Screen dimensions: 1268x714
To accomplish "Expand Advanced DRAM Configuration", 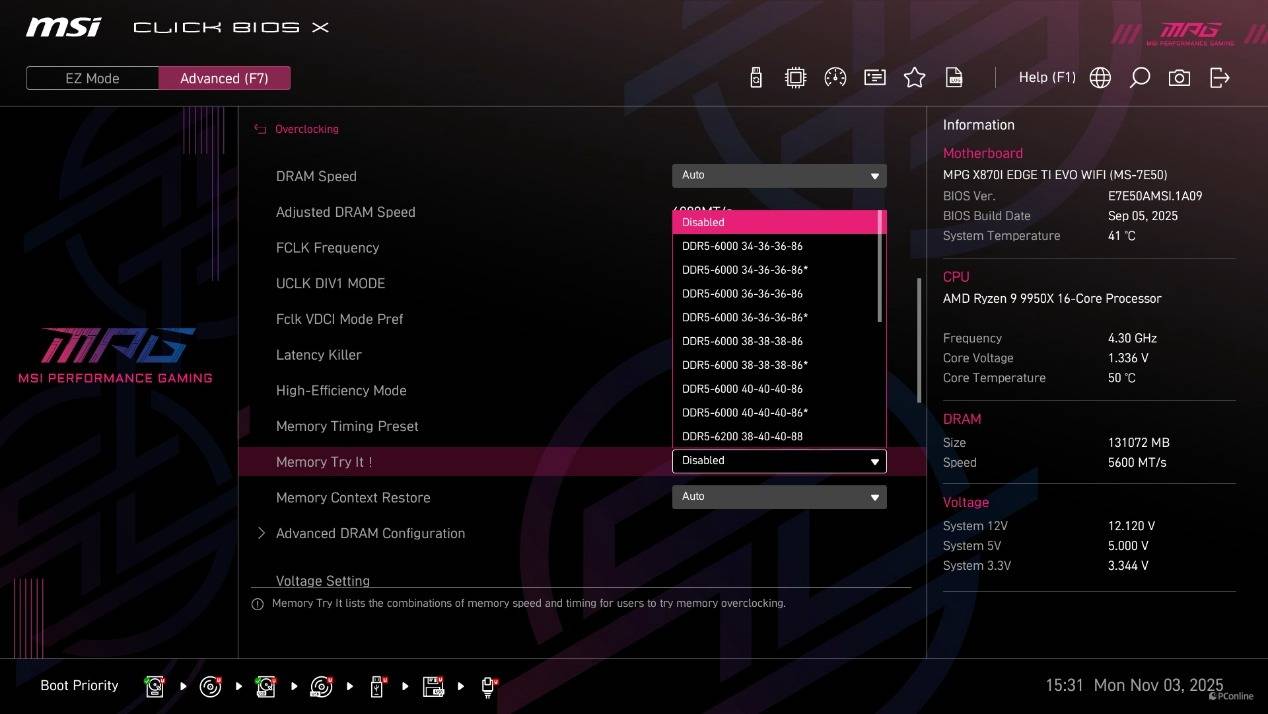I will (370, 533).
